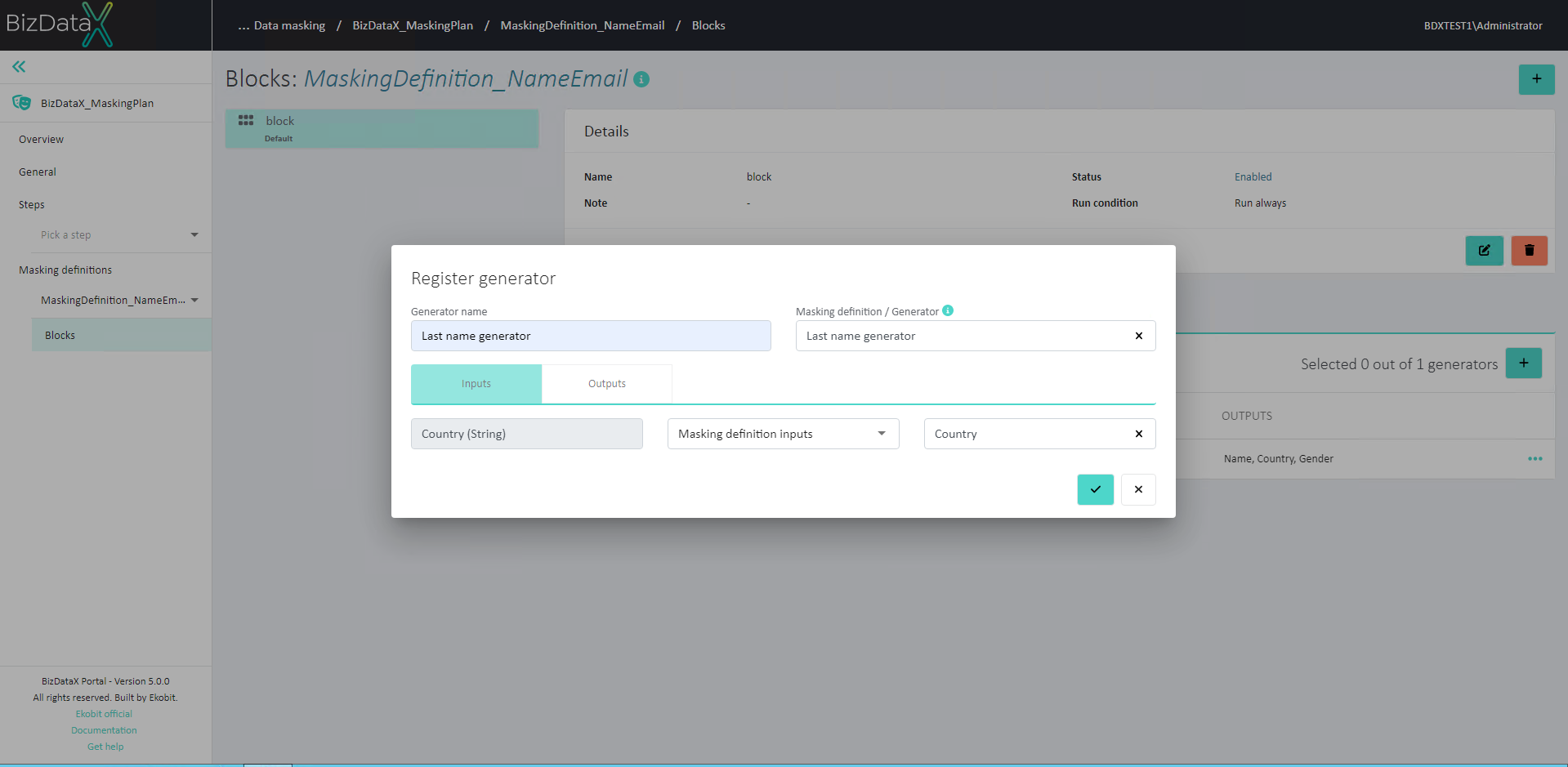
Task: Cancel the Register generator dialog
Action: (1138, 489)
